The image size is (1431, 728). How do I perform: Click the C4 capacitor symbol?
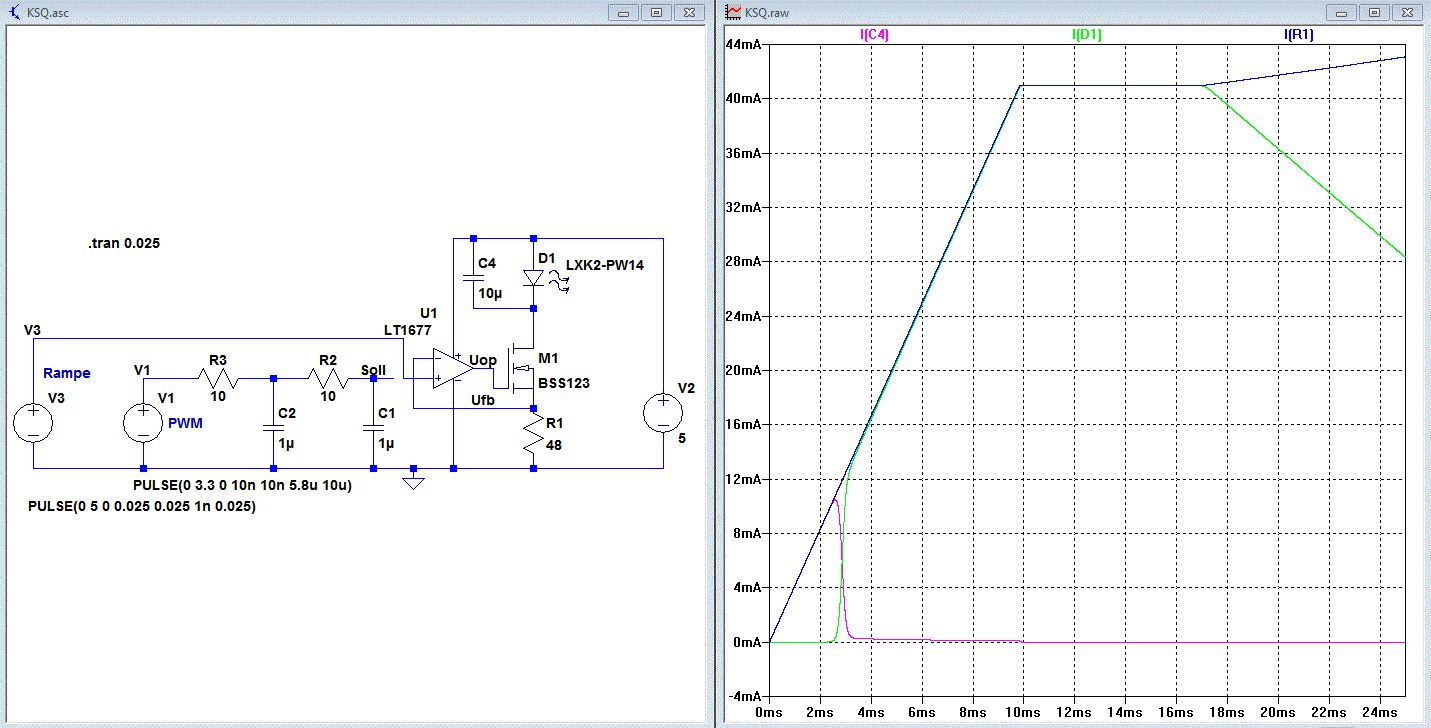point(474,278)
